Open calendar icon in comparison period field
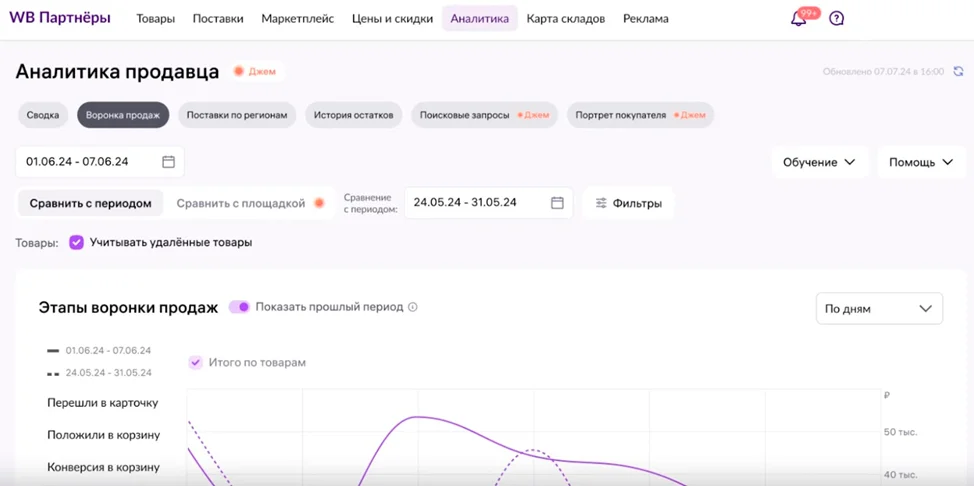The width and height of the screenshot is (974, 486). tap(557, 203)
